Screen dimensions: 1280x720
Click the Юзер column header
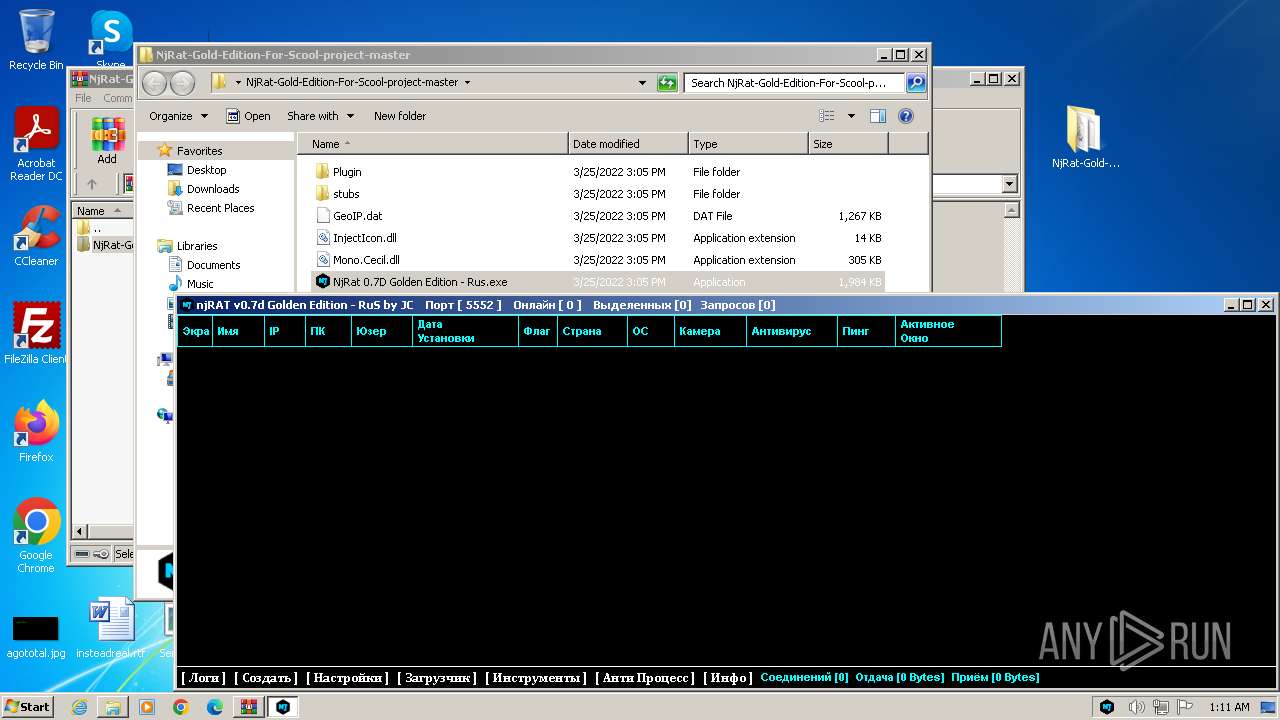tap(382, 331)
